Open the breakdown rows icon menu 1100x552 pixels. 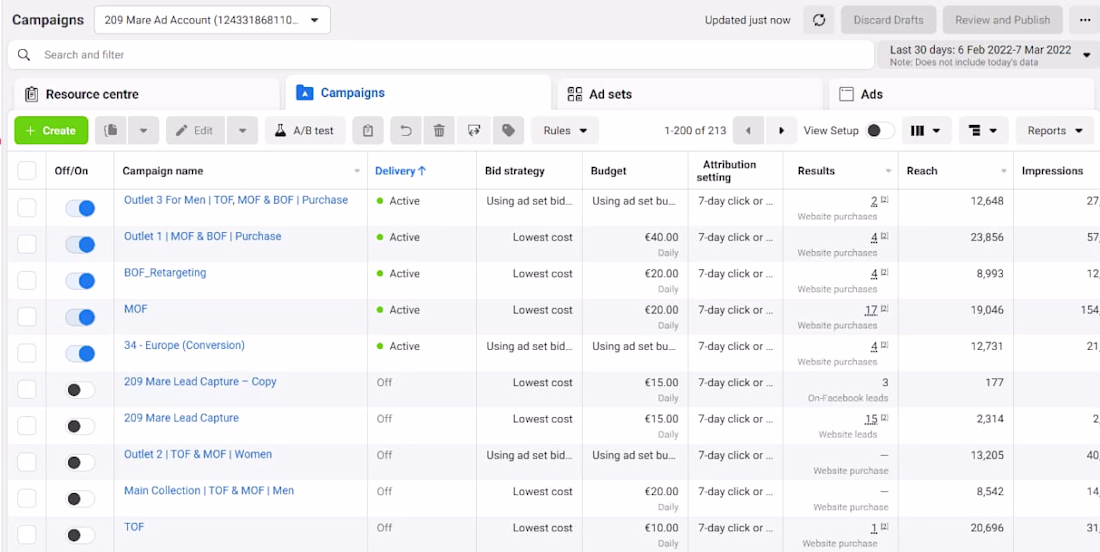(x=983, y=130)
